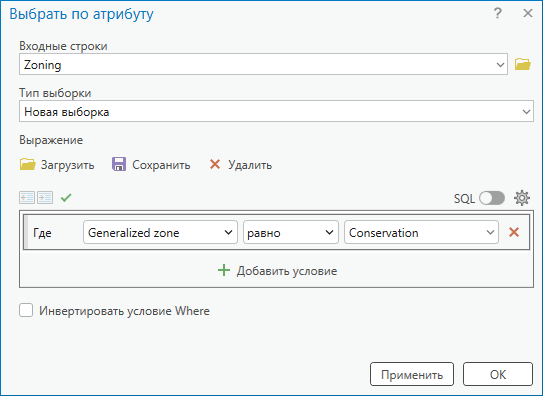543x396 pixels.
Task: Remove the Generalized zone clause with red X
Action: tap(514, 232)
